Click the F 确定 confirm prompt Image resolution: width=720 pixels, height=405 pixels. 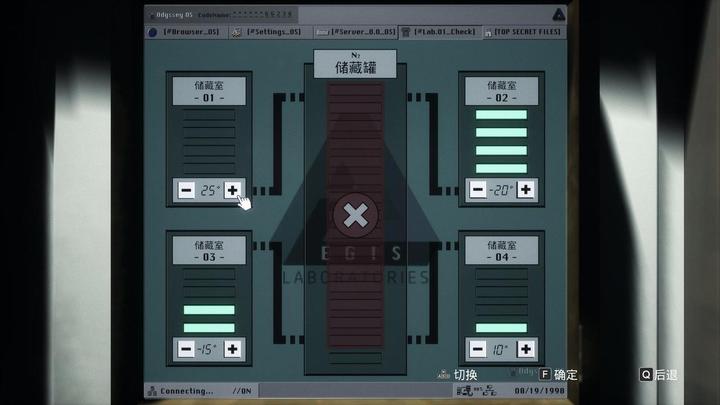point(558,375)
